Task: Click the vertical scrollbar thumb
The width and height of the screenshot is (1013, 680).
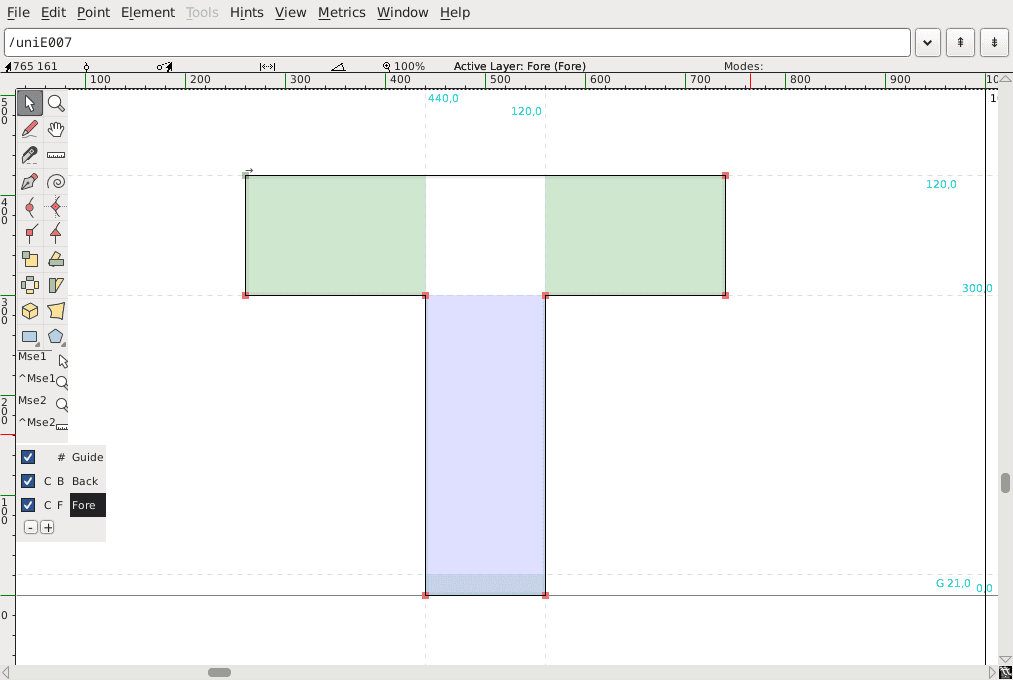Action: click(x=1005, y=483)
